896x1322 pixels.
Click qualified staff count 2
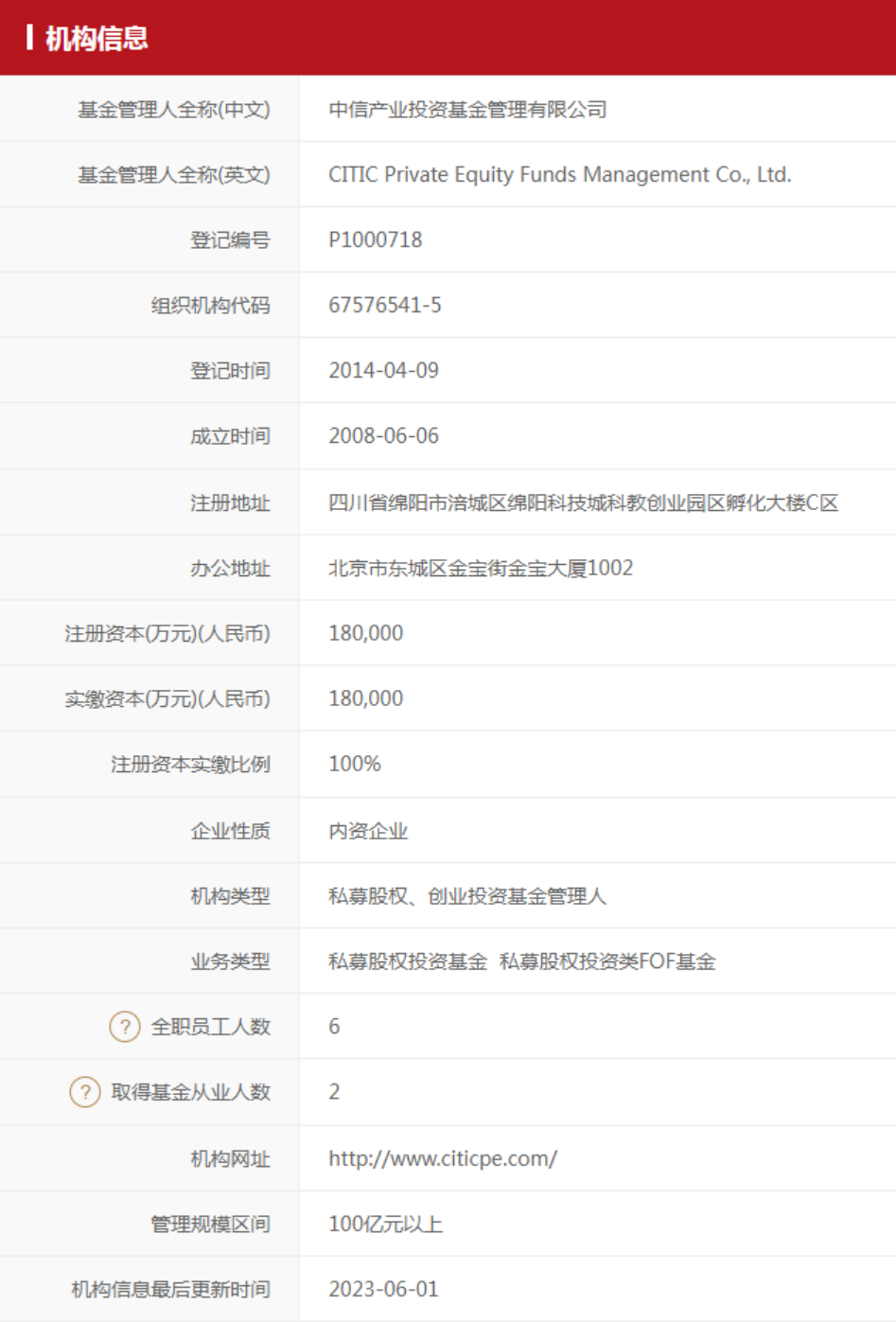(334, 1092)
